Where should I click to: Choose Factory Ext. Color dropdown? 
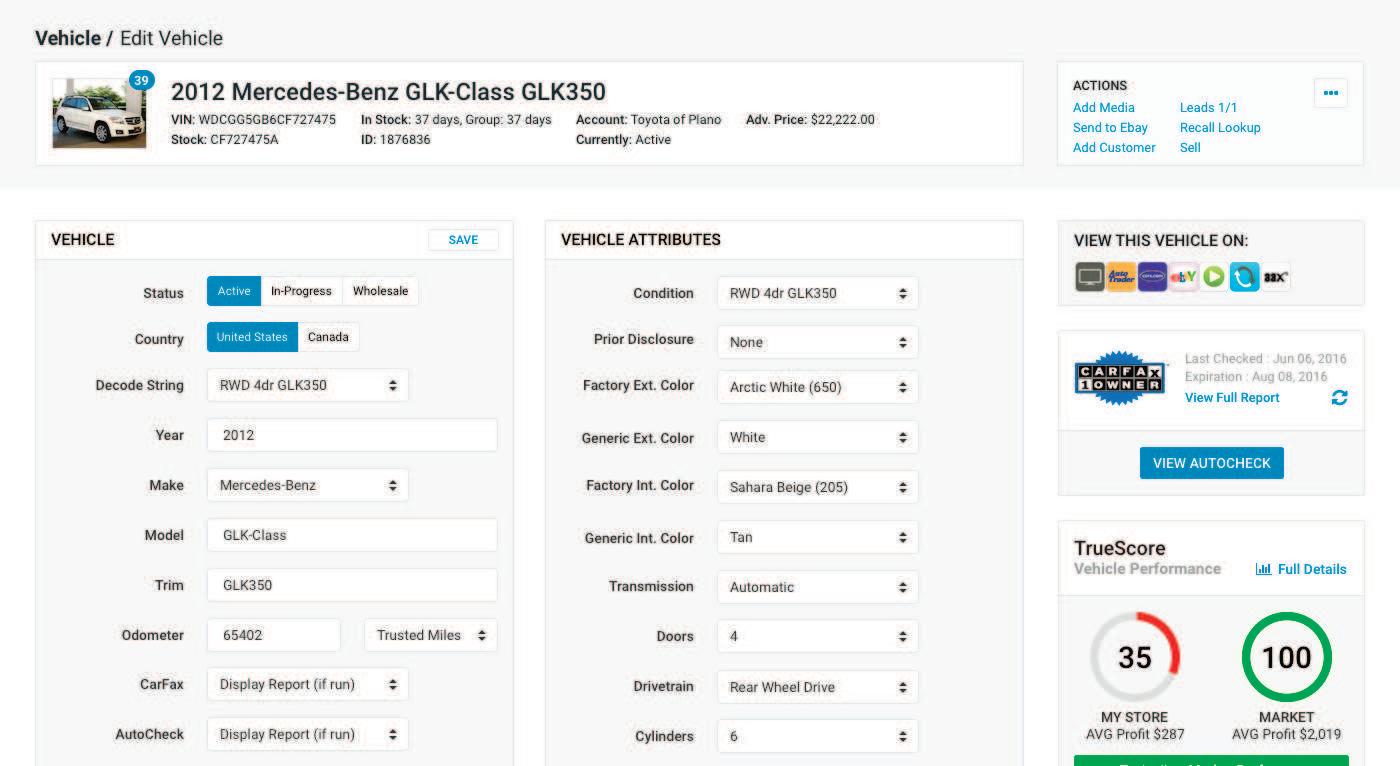pyautogui.click(x=818, y=387)
